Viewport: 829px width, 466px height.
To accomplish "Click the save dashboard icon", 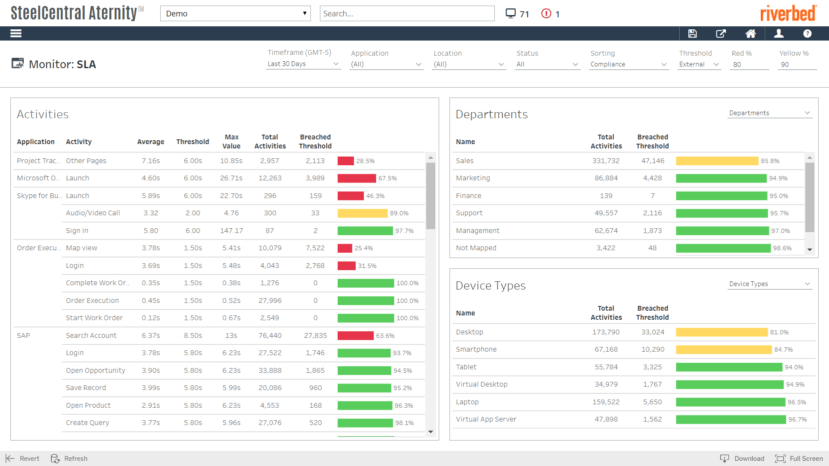I will tap(692, 33).
